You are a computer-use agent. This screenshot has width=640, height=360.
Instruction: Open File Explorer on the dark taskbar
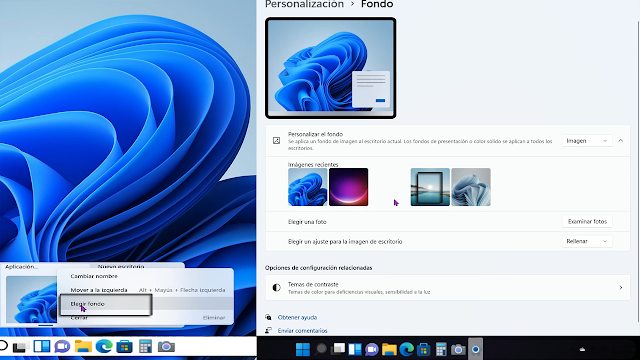click(x=389, y=349)
